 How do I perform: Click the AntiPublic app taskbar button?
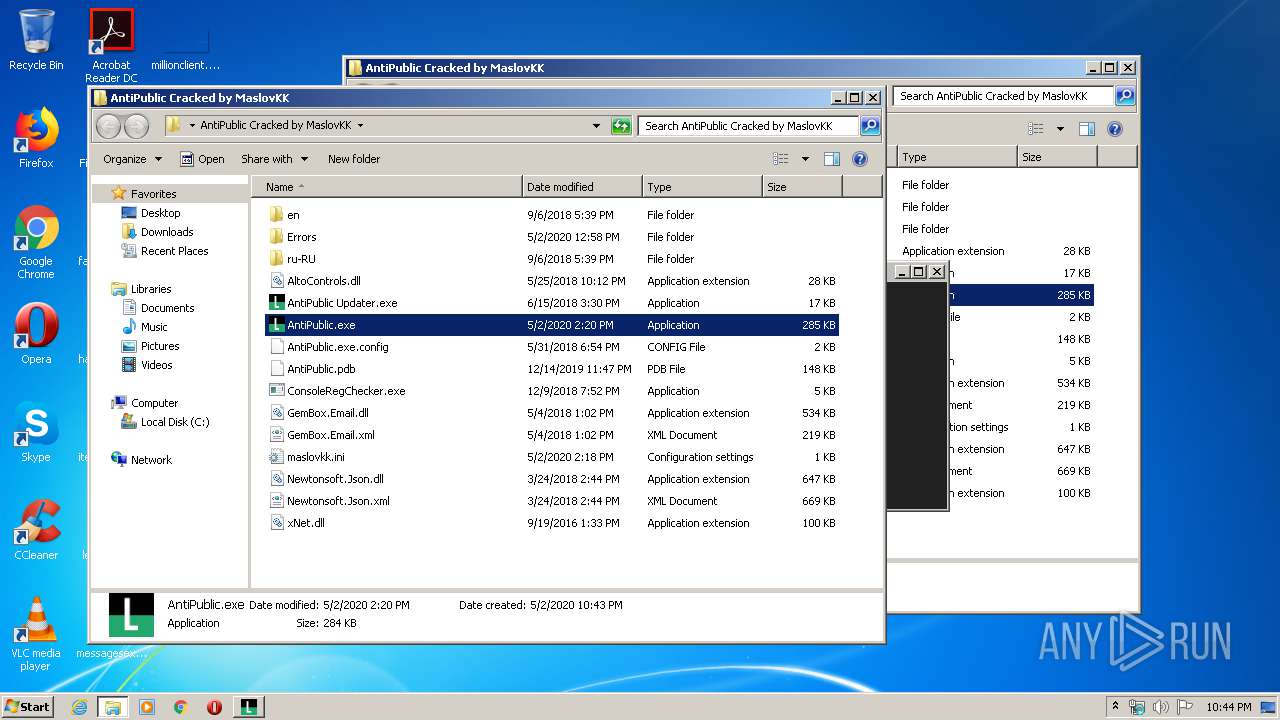pos(249,707)
